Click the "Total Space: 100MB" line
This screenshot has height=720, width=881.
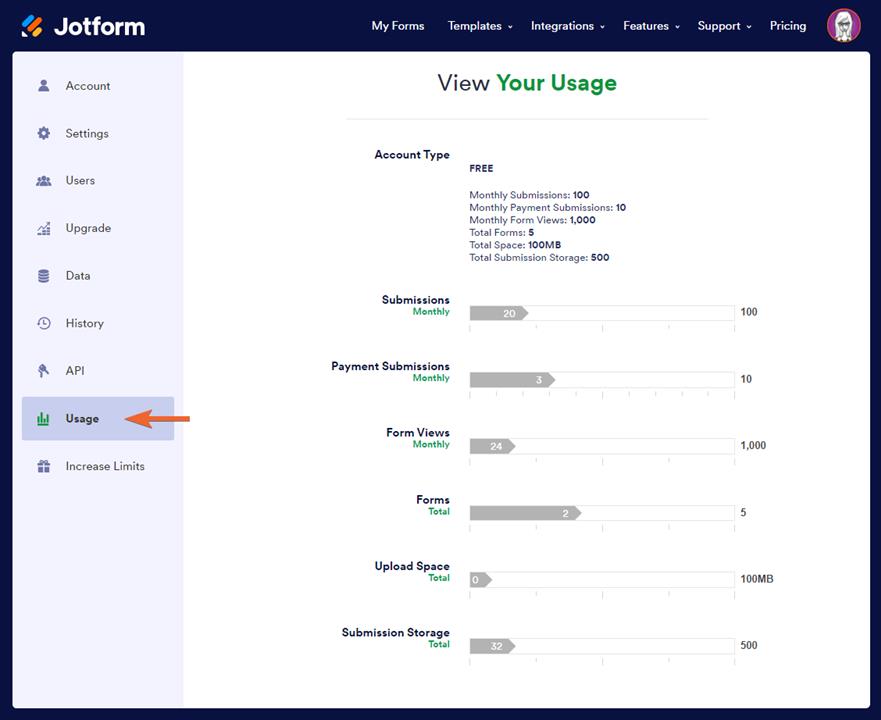tap(515, 244)
